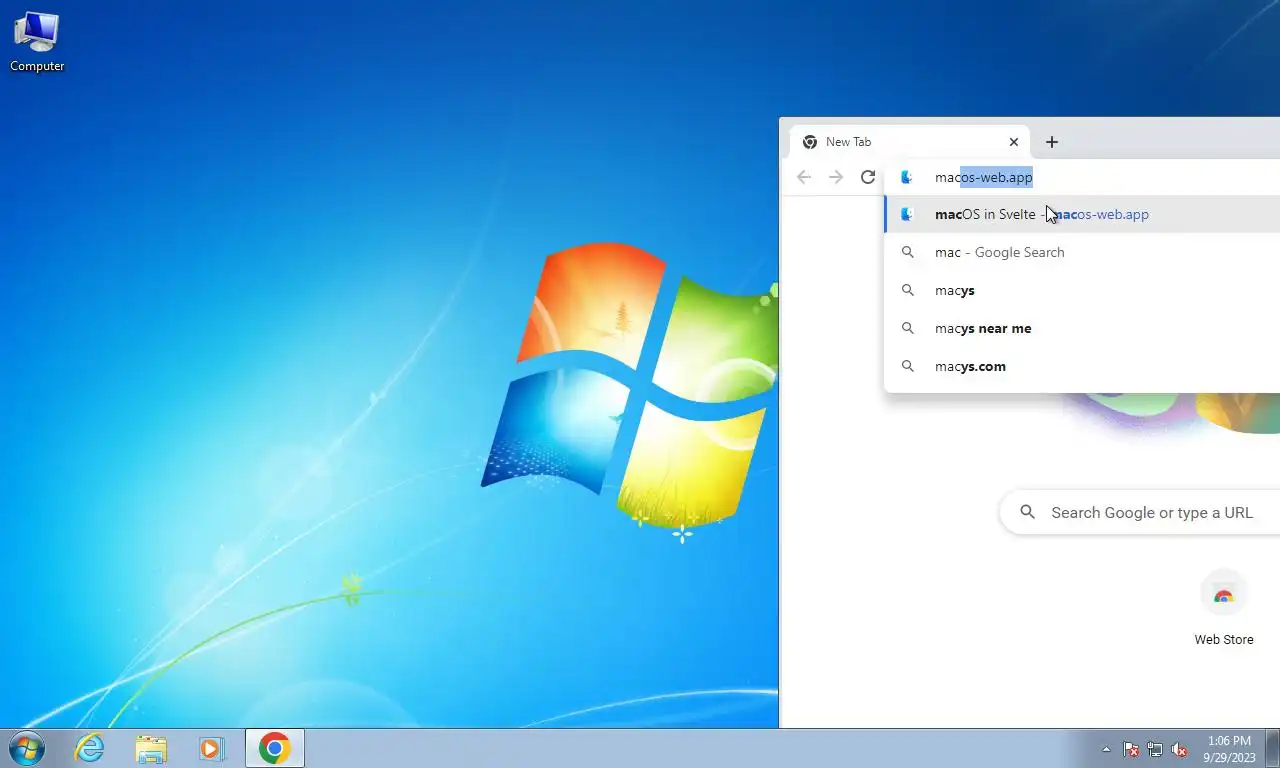This screenshot has height=768, width=1280.
Task: Click the favicon in the address bar
Action: pos(908,177)
